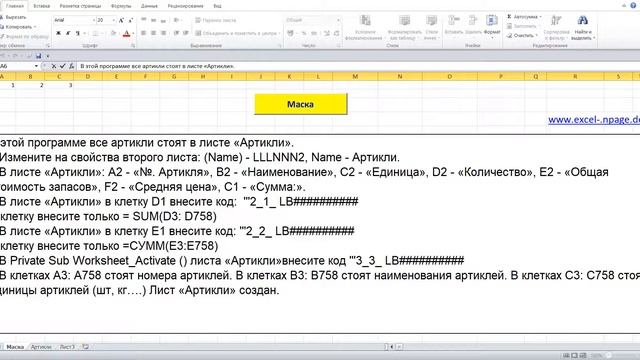640x360 pixels.
Task: Click Merge and Center (Объединить и поместить в центре)
Action: (x=238, y=33)
